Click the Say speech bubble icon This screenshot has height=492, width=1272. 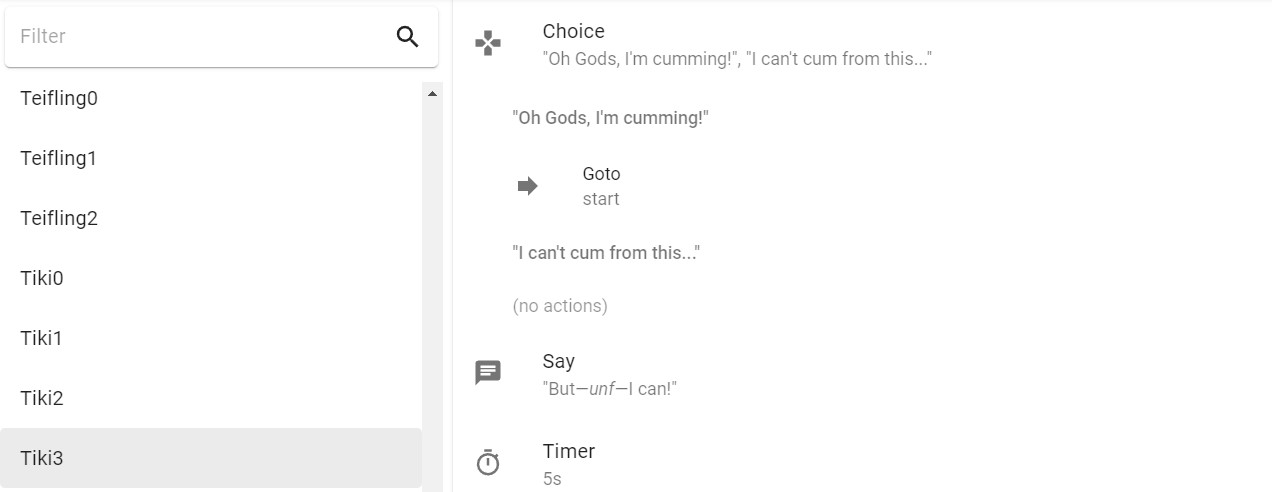point(488,373)
